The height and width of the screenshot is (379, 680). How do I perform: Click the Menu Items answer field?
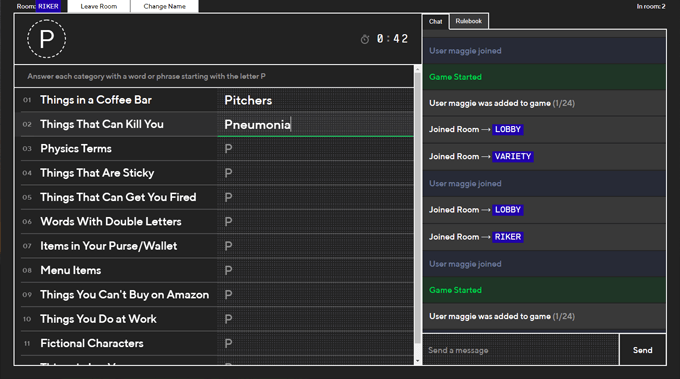tap(315, 270)
